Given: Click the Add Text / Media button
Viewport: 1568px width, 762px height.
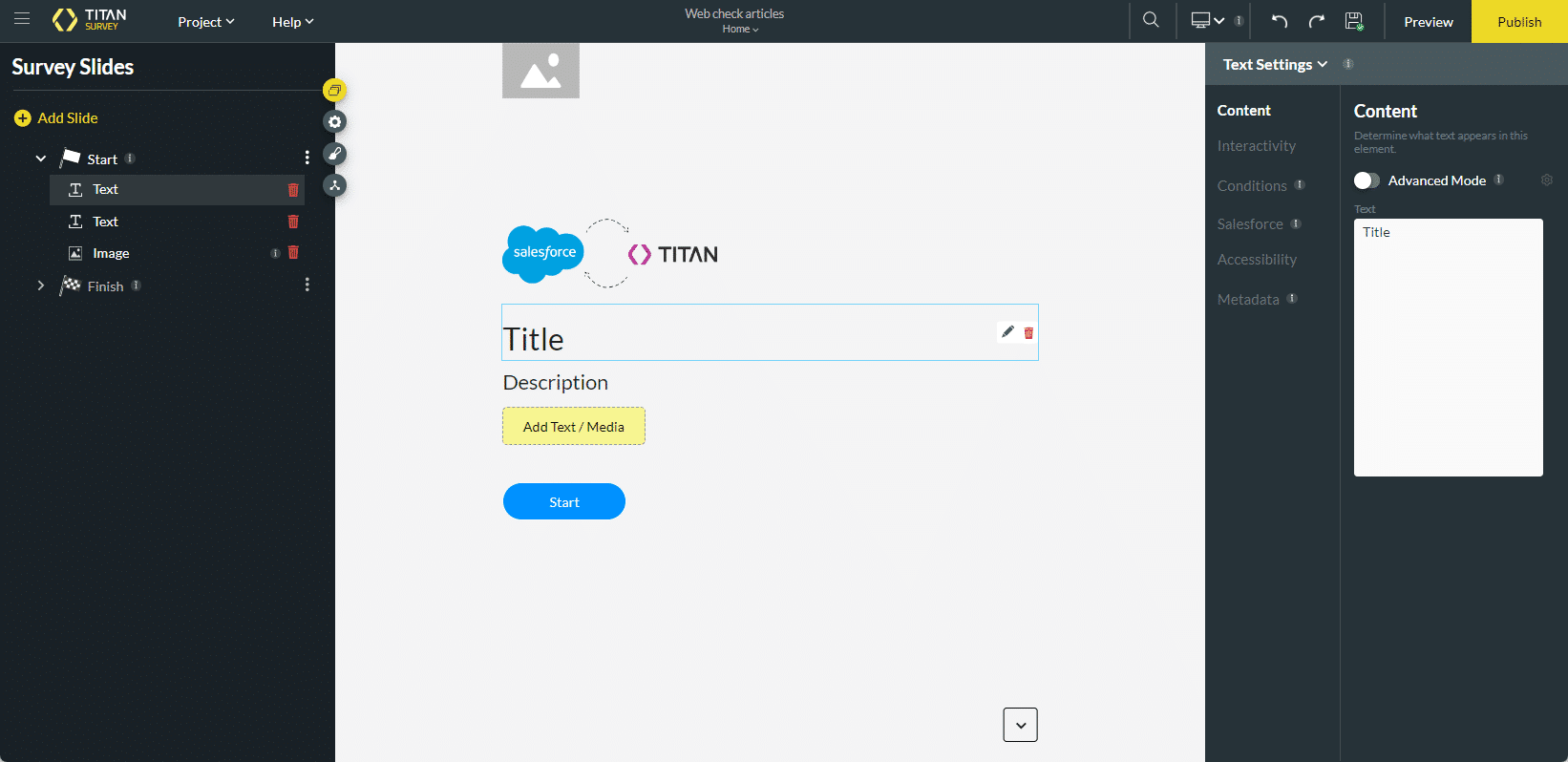Looking at the screenshot, I should point(574,427).
